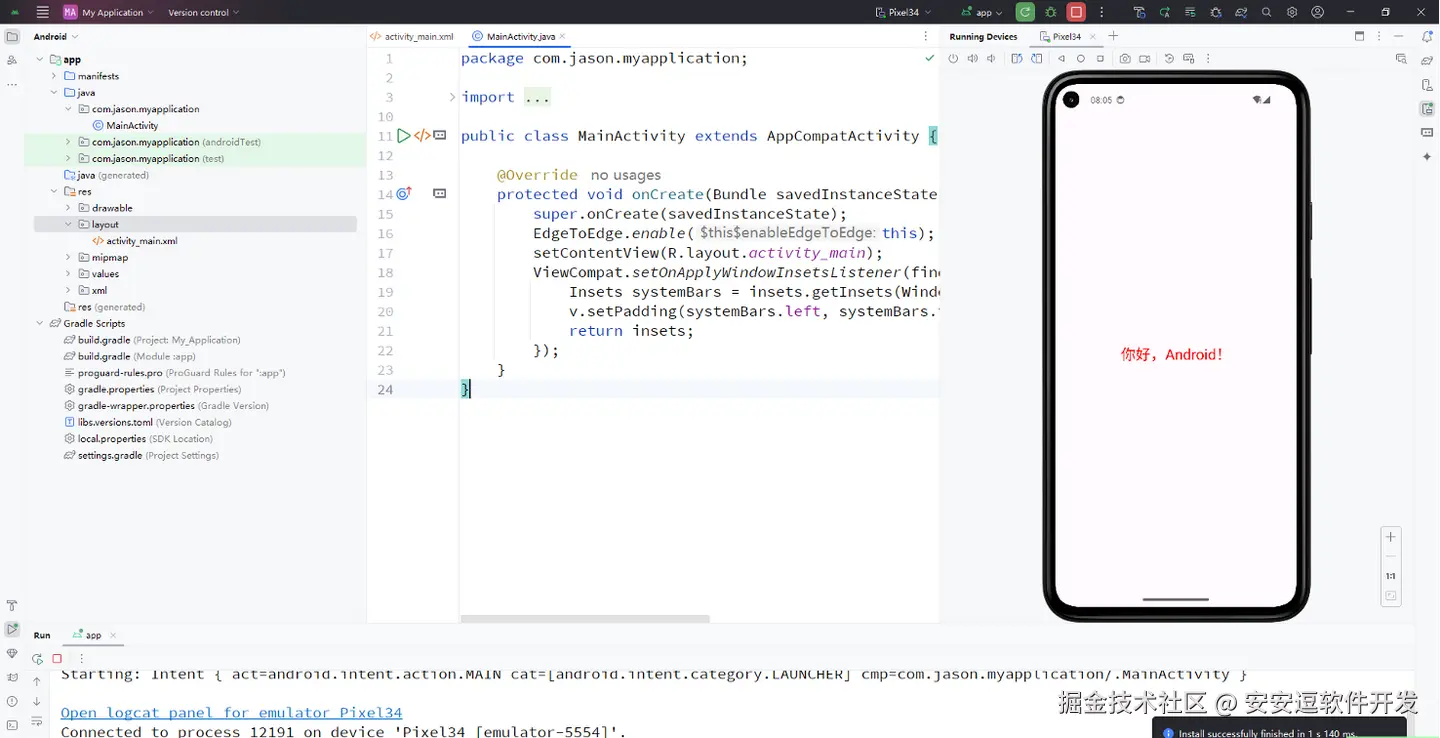Open the app run configuration dropdown
Viewport: 1440px width, 738px height.
pyautogui.click(x=982, y=12)
